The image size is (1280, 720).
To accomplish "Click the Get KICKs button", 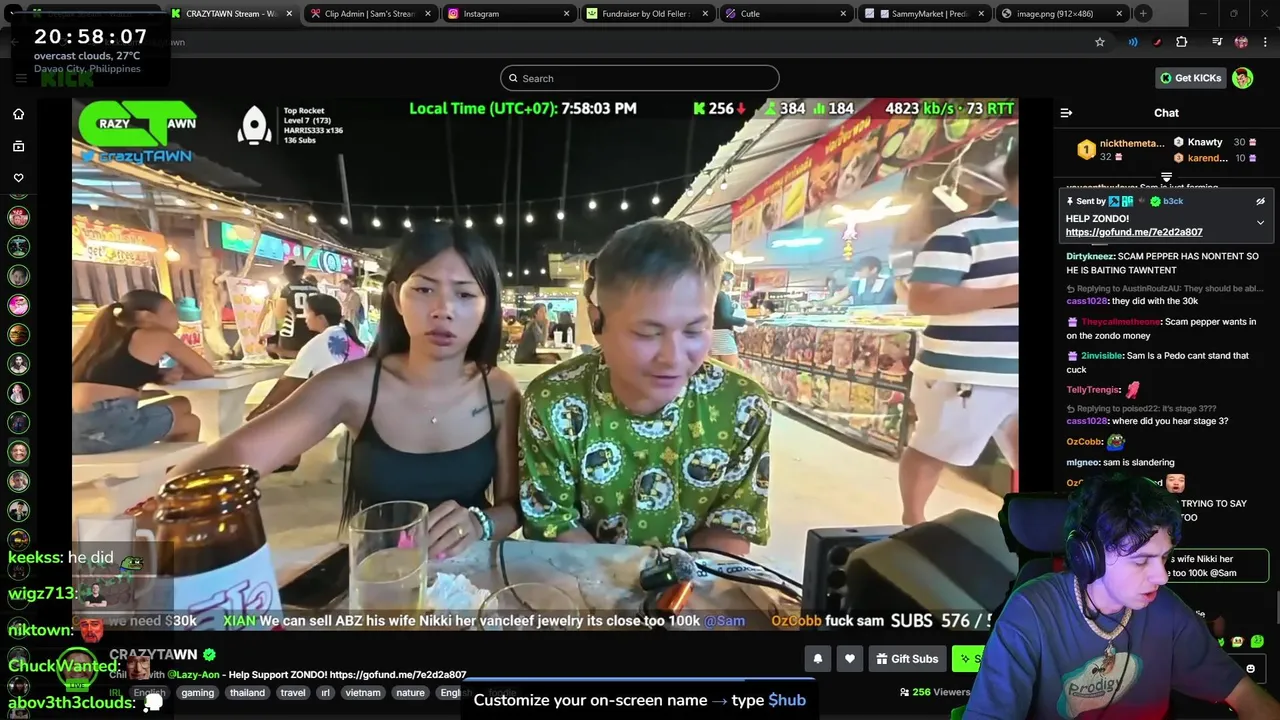I will 1190,78.
